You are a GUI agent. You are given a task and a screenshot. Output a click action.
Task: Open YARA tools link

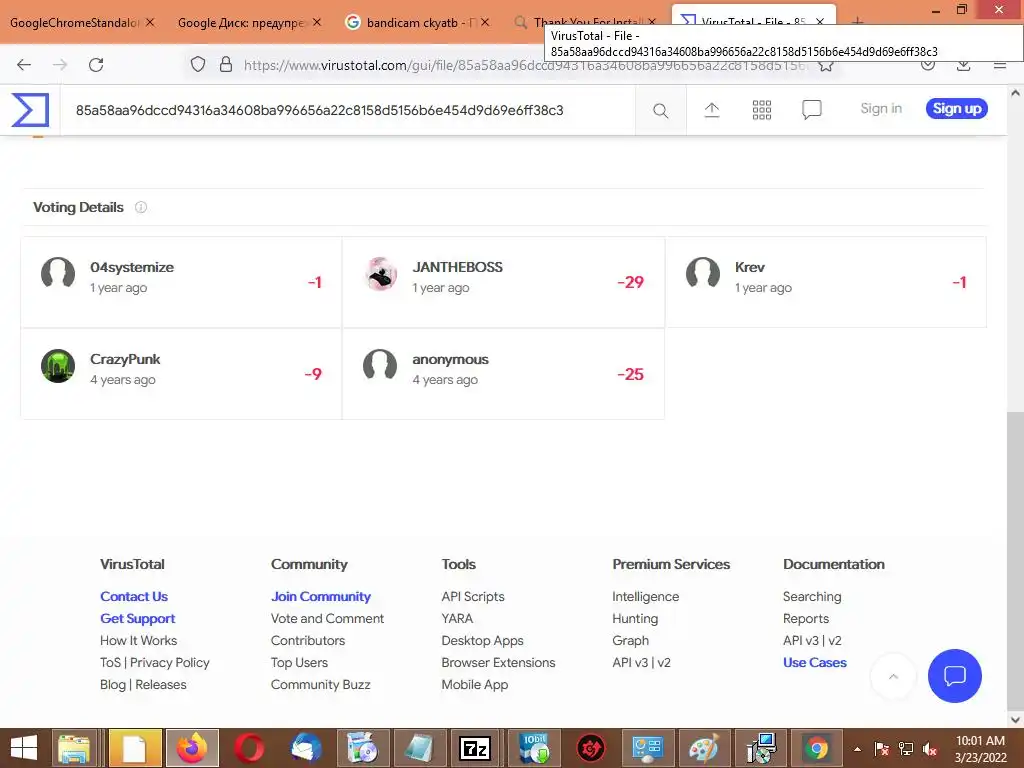point(457,618)
